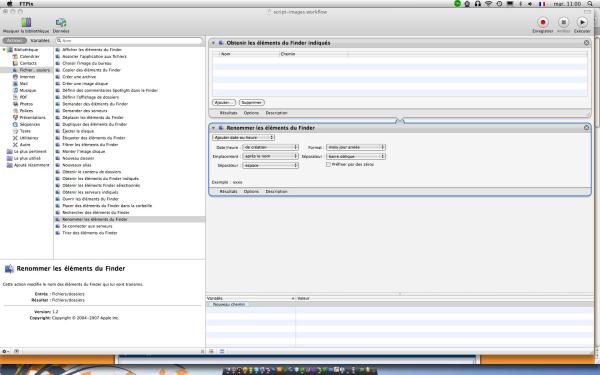Click the Supprimer button
Screen dimensions: 600x375
pos(251,103)
